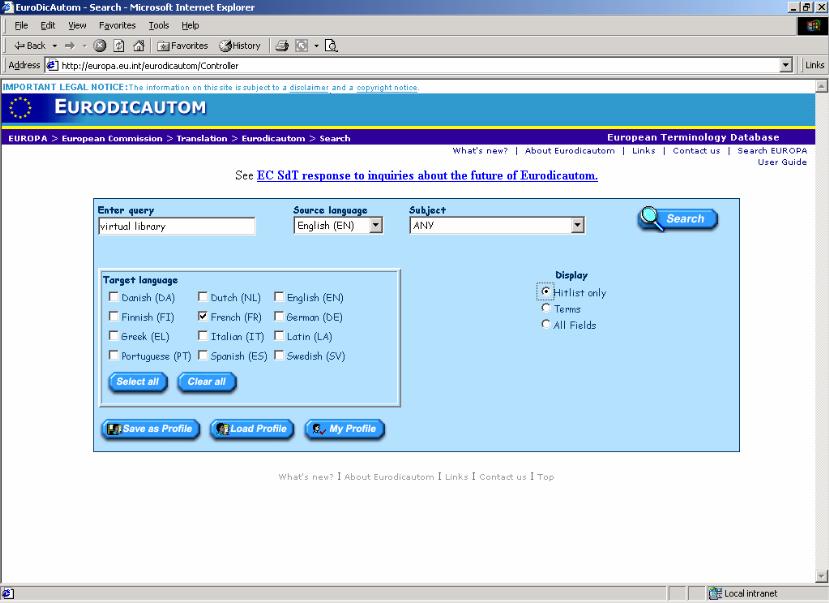Click the Clear all button
Screen dimensions: 829x603
click(x=207, y=382)
